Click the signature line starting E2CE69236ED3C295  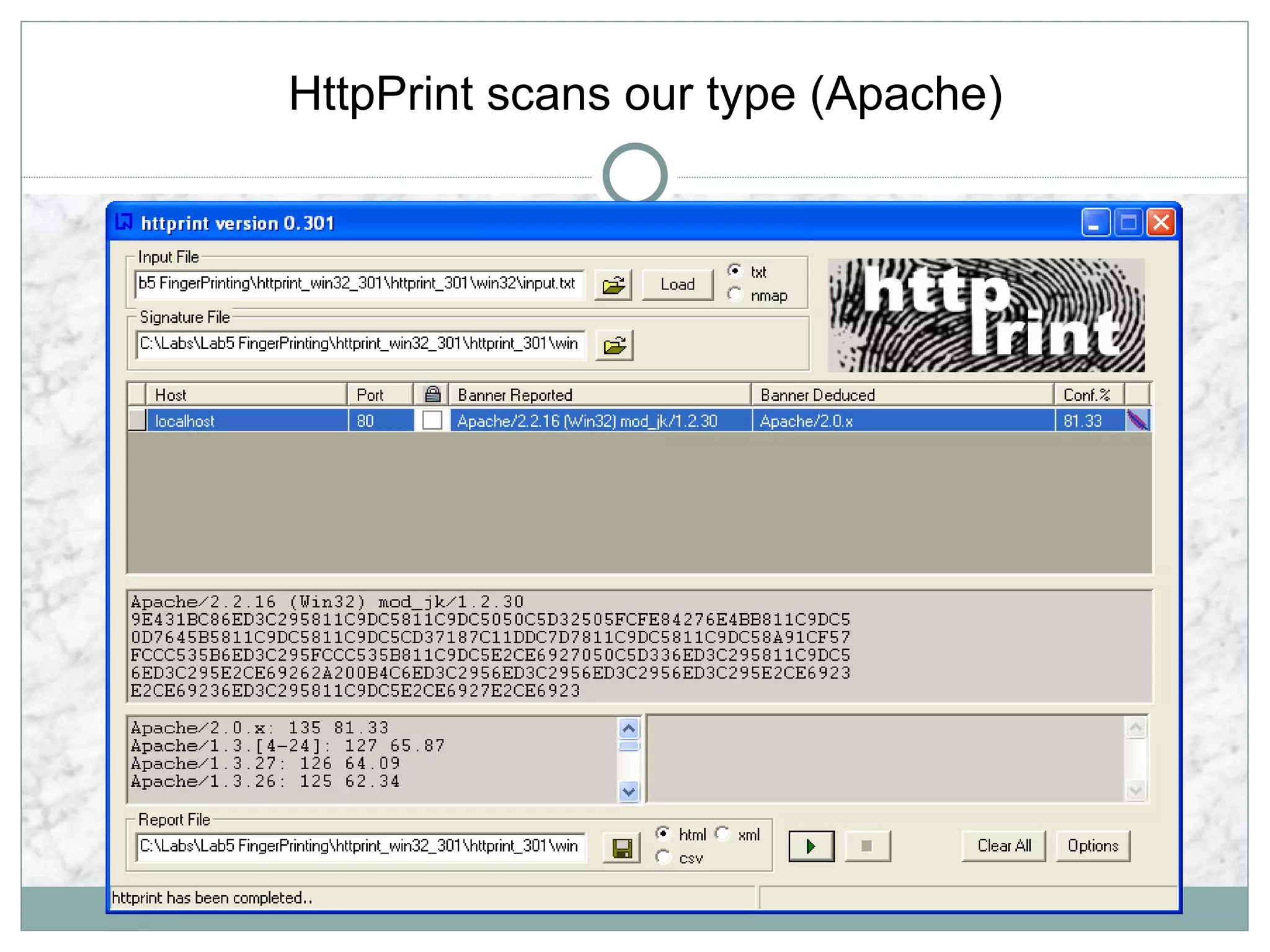pos(355,690)
